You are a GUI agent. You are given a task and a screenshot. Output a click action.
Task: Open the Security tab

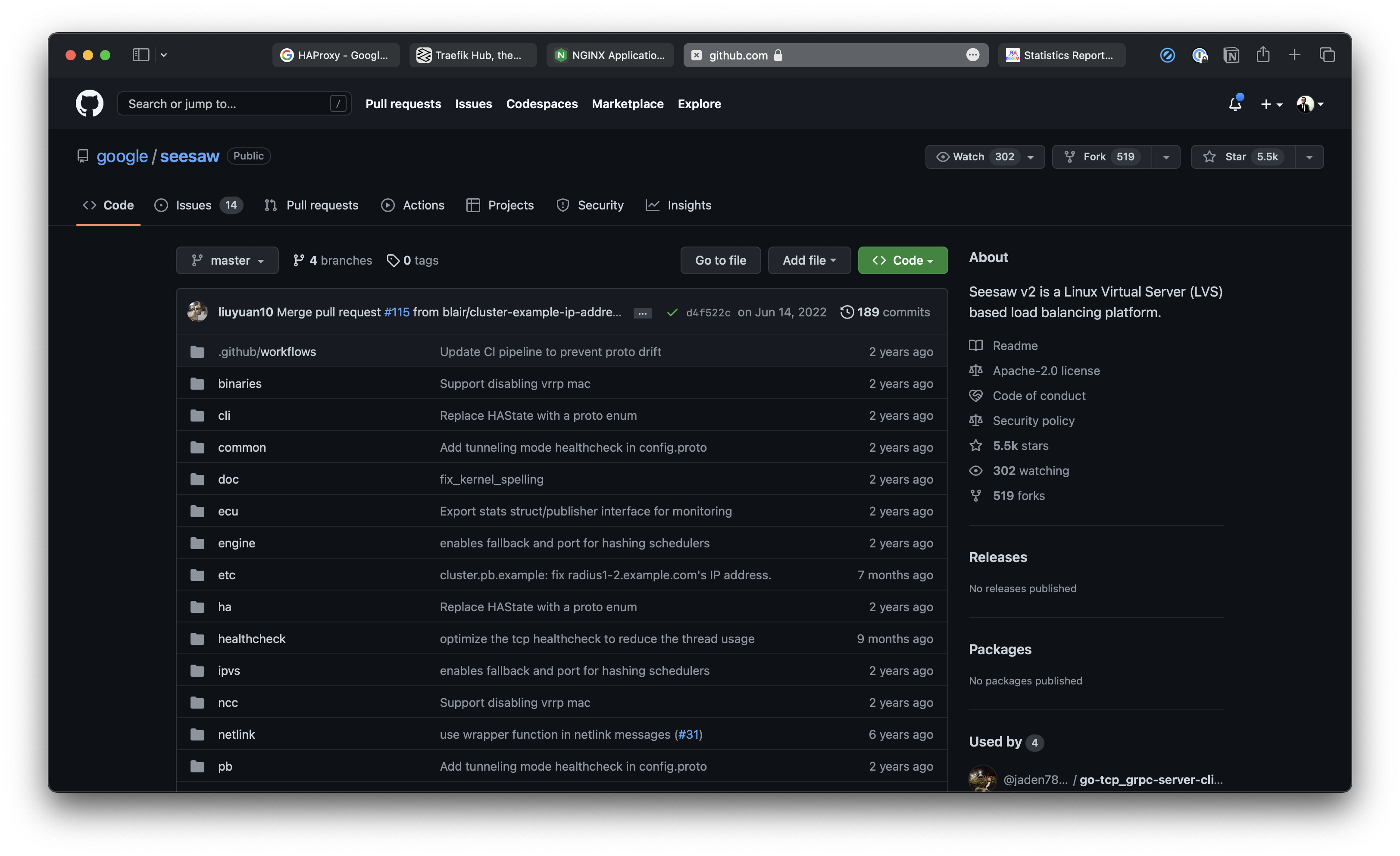coord(590,205)
